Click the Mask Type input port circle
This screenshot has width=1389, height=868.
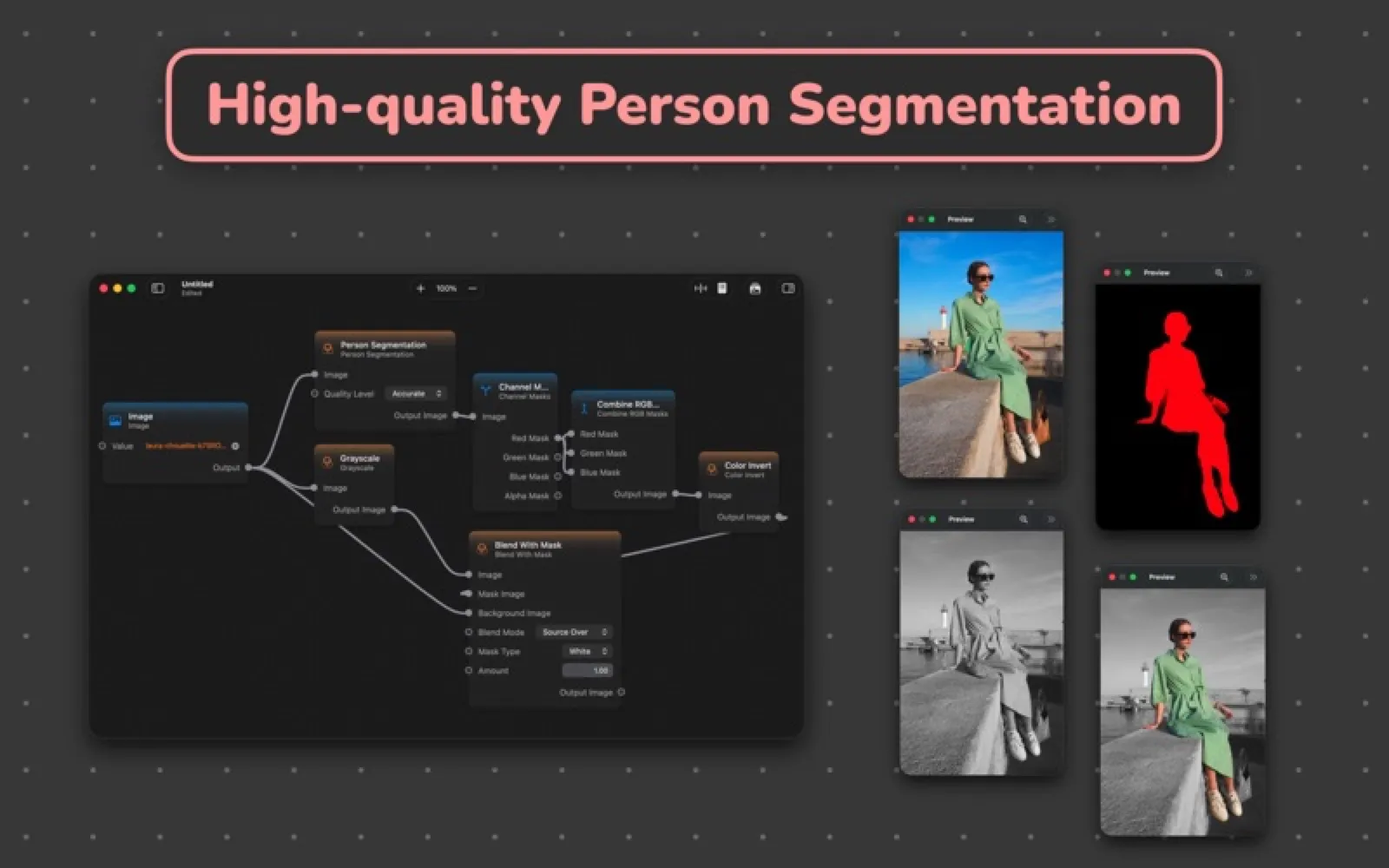pyautogui.click(x=469, y=651)
